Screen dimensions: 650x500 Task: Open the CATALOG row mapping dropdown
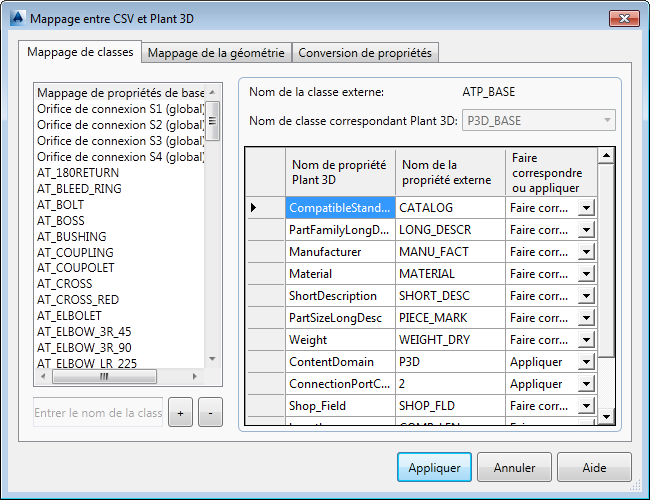(x=586, y=208)
